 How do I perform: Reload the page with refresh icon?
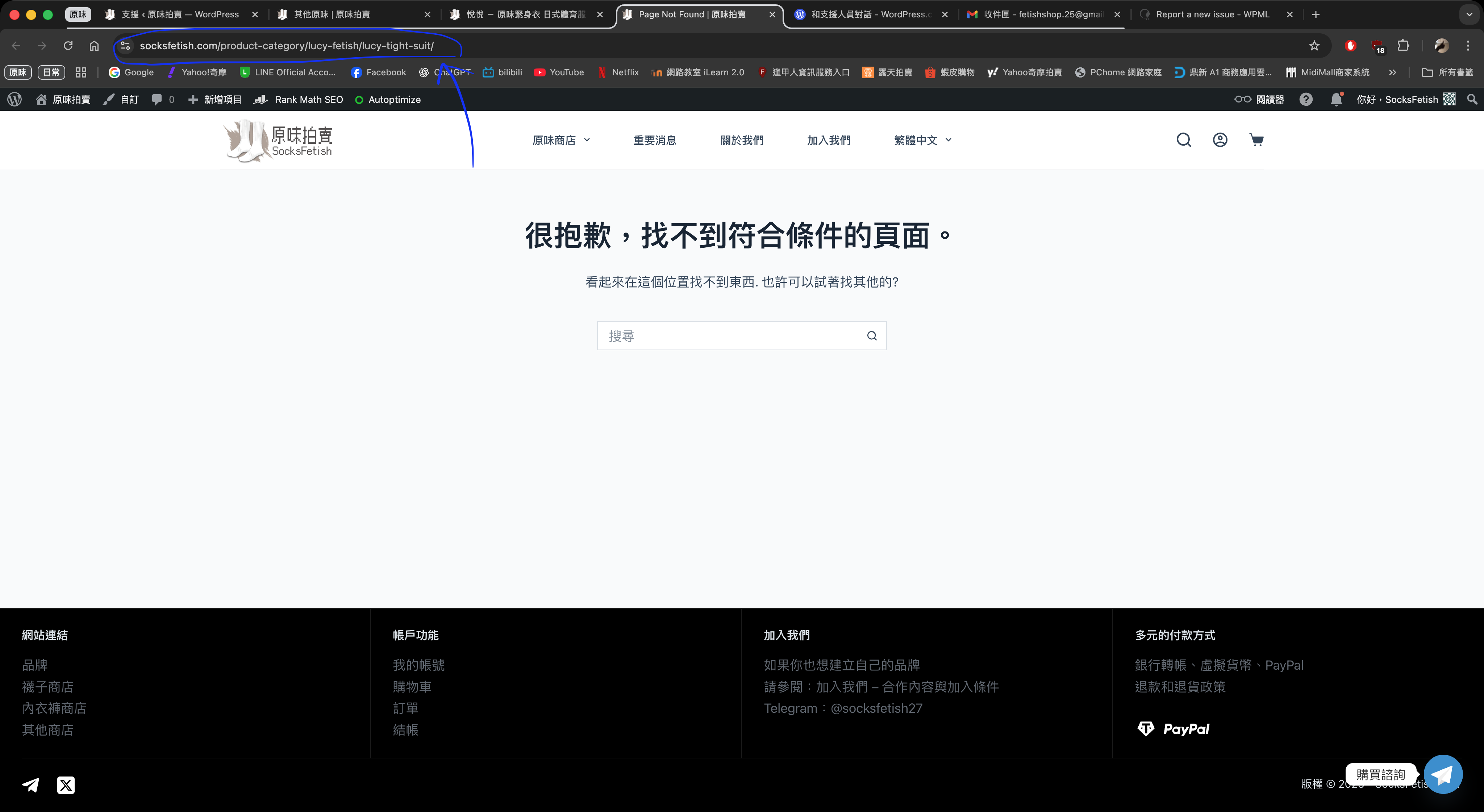pyautogui.click(x=68, y=46)
